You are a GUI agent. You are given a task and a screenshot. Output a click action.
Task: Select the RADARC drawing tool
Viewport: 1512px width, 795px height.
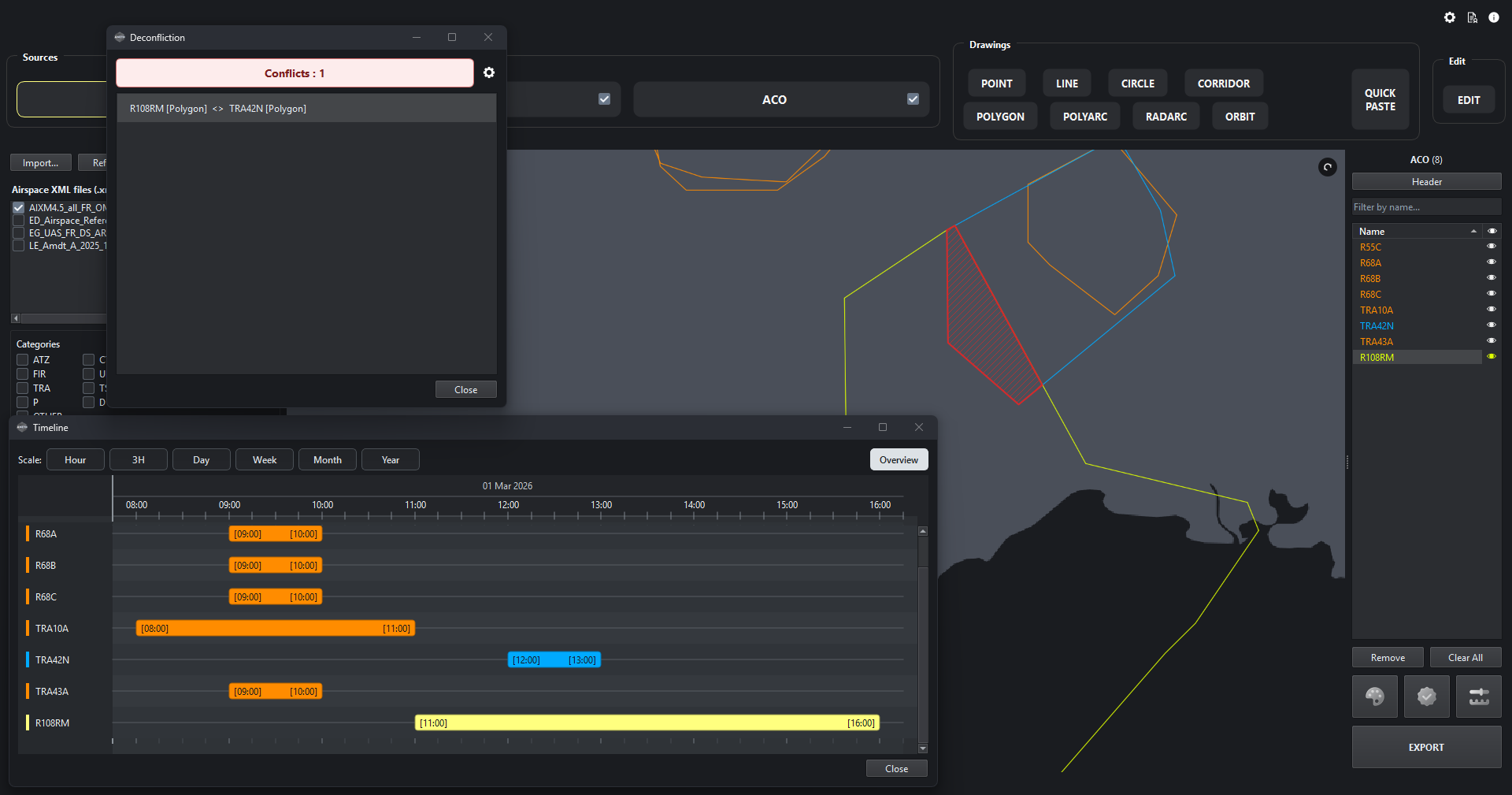(x=1166, y=117)
